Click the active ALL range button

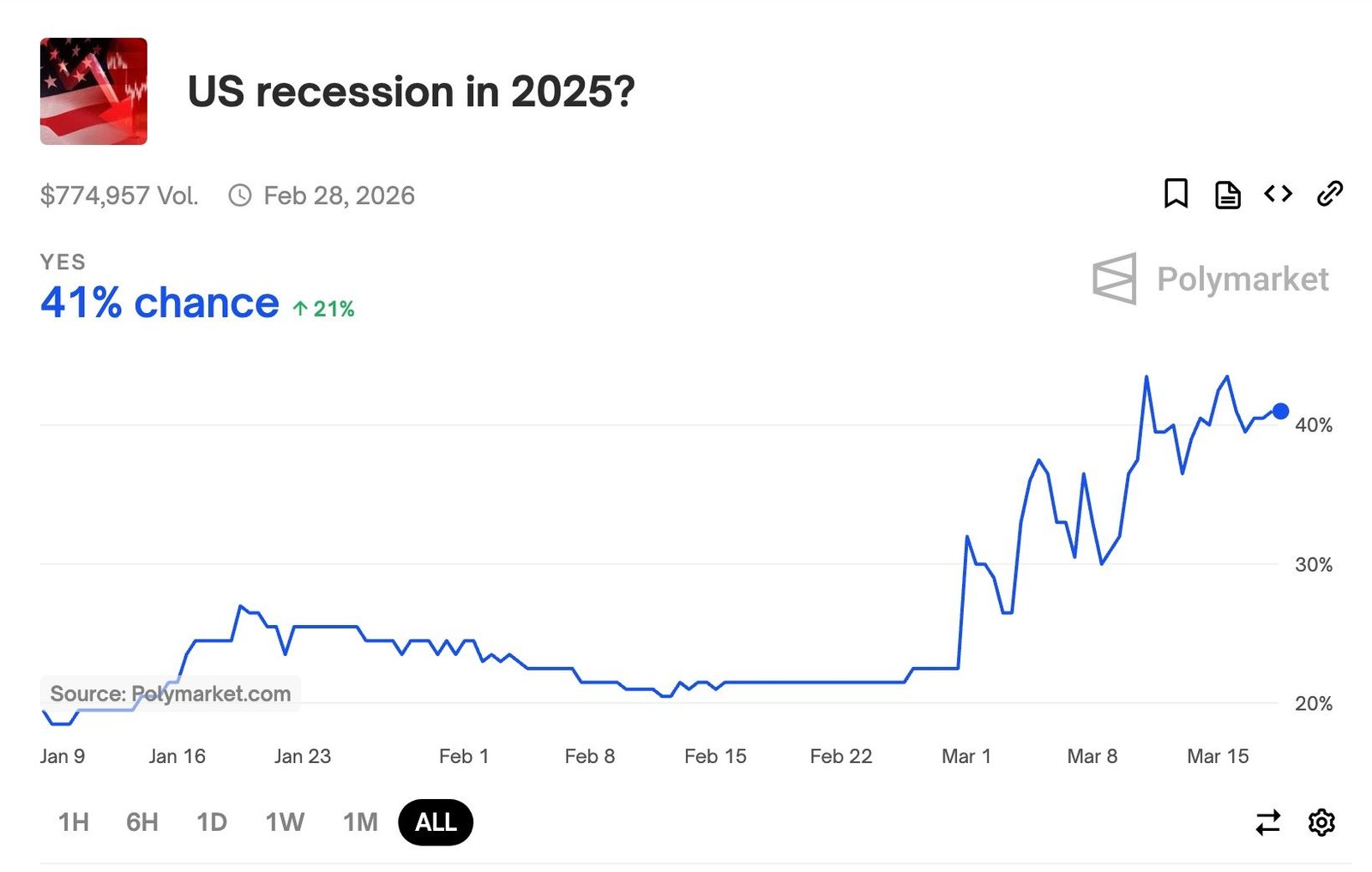click(436, 821)
